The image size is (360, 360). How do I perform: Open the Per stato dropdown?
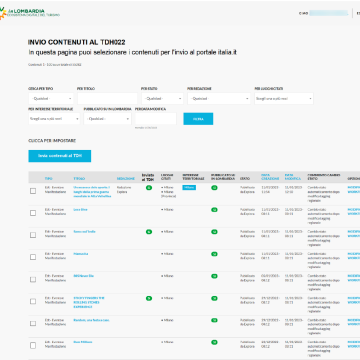[162, 99]
